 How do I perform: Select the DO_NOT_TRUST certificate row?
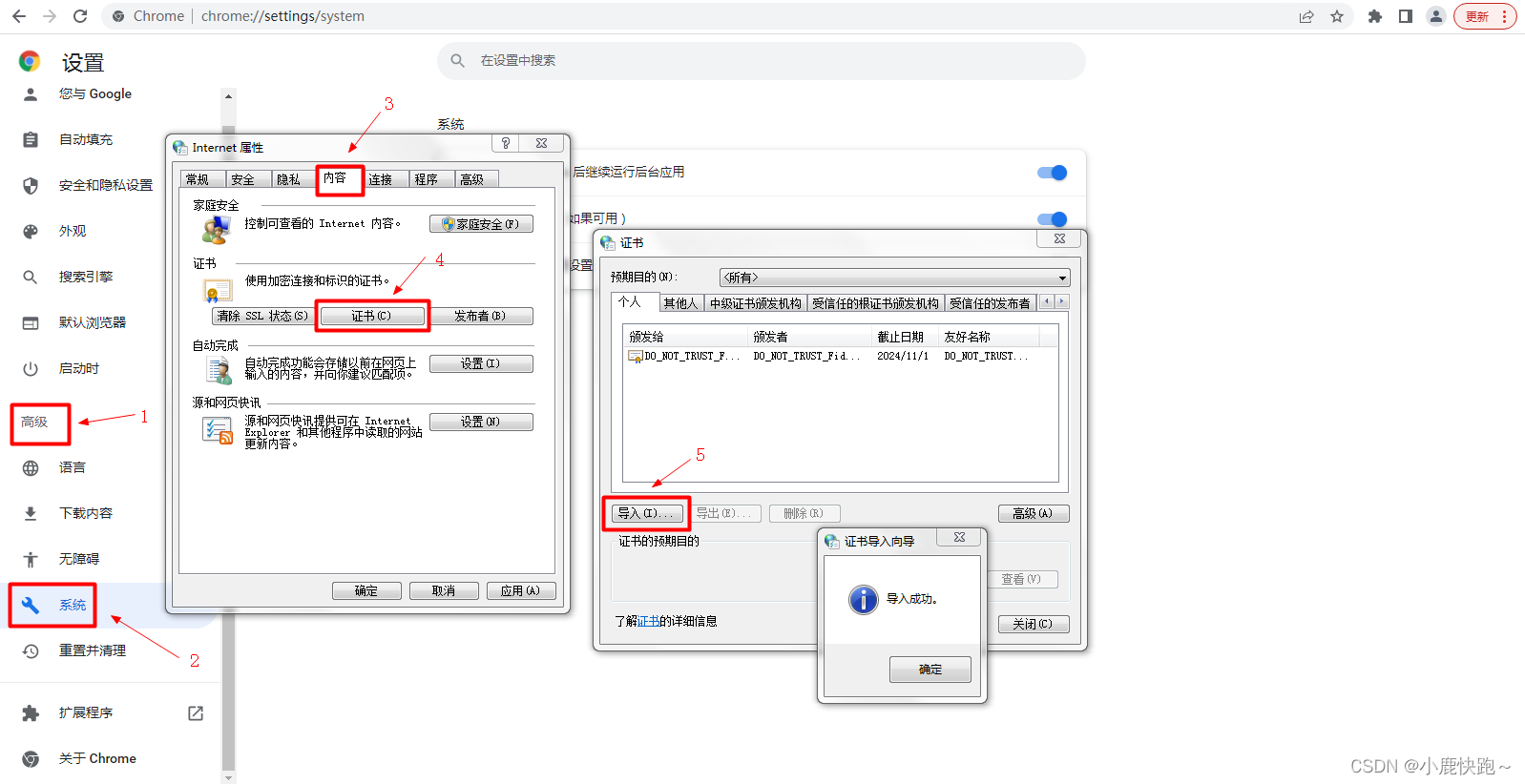[841, 356]
